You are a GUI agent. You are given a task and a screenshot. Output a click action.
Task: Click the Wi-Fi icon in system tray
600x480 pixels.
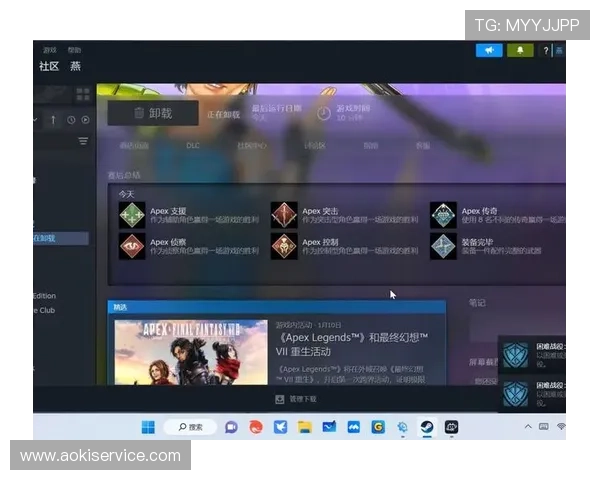(x=561, y=426)
